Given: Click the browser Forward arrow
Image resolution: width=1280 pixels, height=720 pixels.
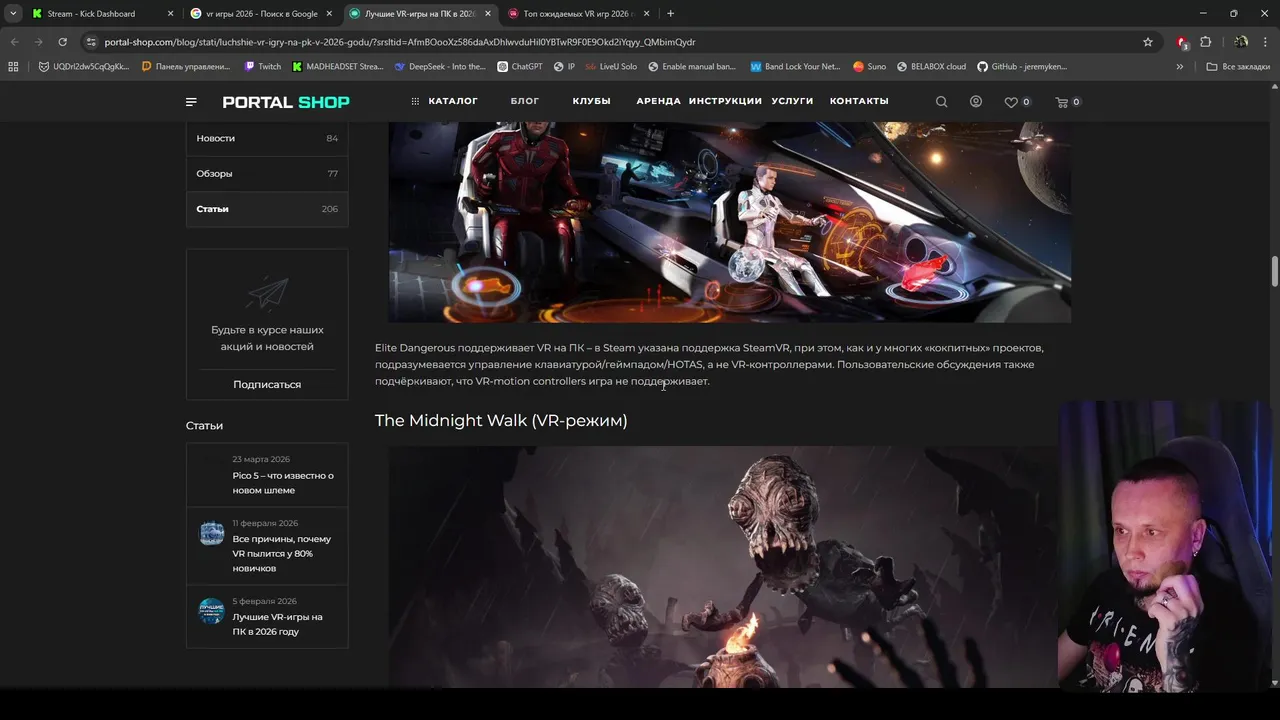Looking at the screenshot, I should 38,42.
